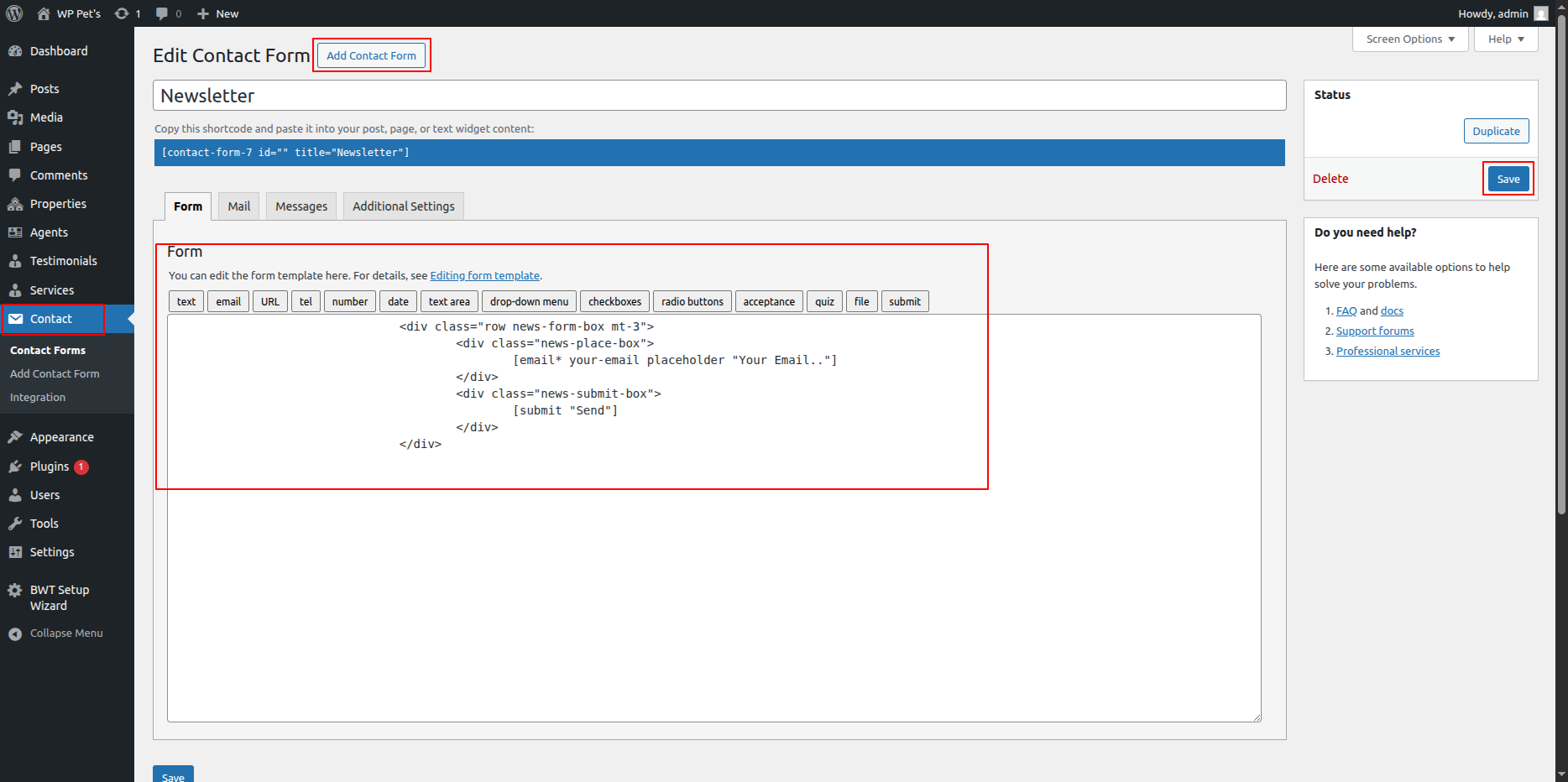Open the Editing form template link

(484, 276)
